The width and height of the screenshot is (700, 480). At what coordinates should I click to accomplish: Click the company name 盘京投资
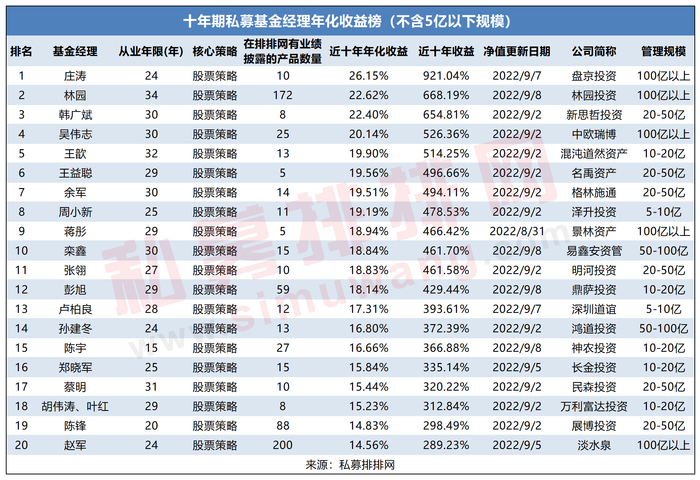[x=594, y=76]
